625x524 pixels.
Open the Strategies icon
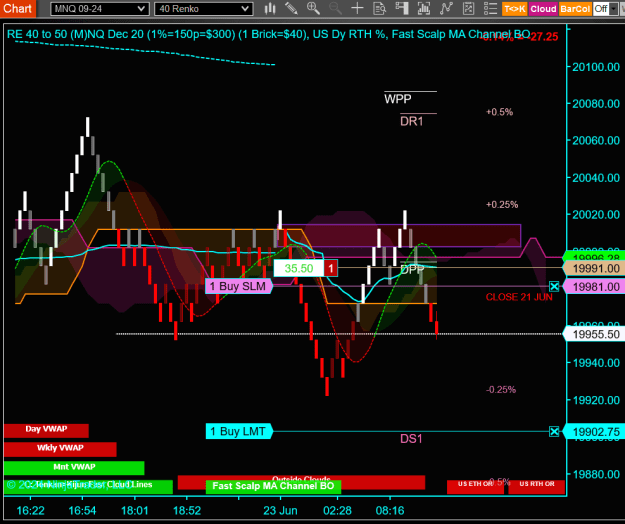468,8
